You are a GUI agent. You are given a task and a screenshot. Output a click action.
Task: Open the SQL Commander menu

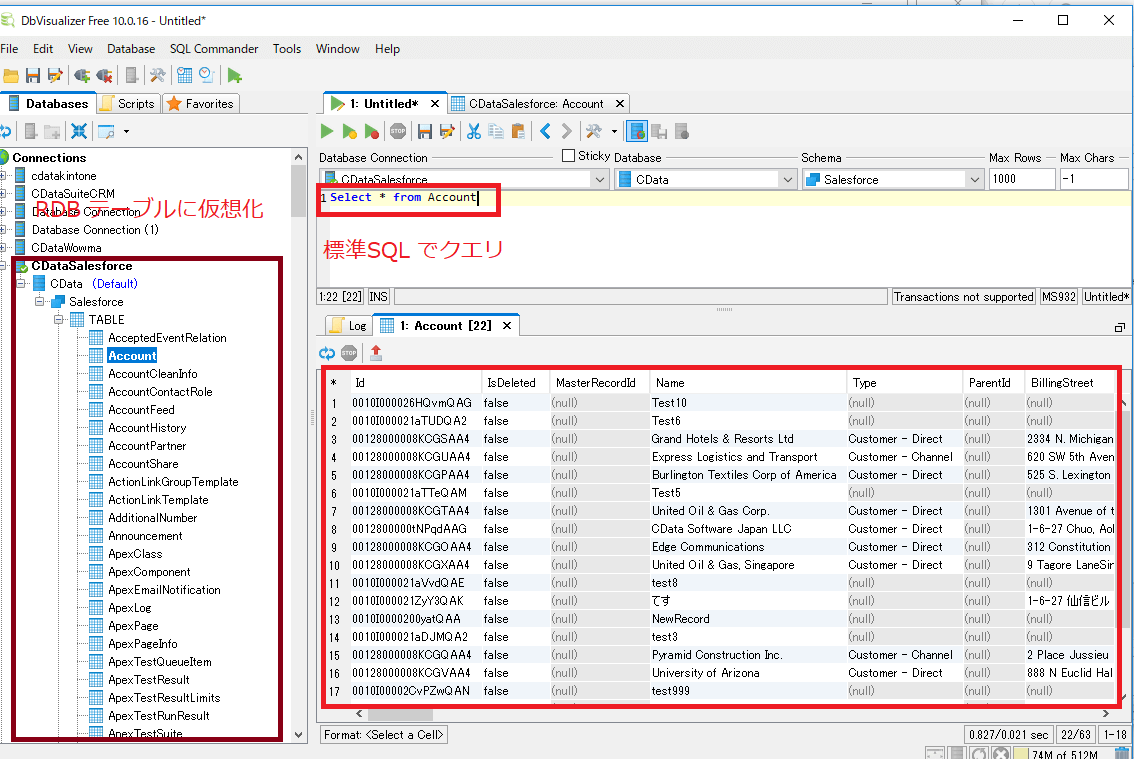(213, 49)
